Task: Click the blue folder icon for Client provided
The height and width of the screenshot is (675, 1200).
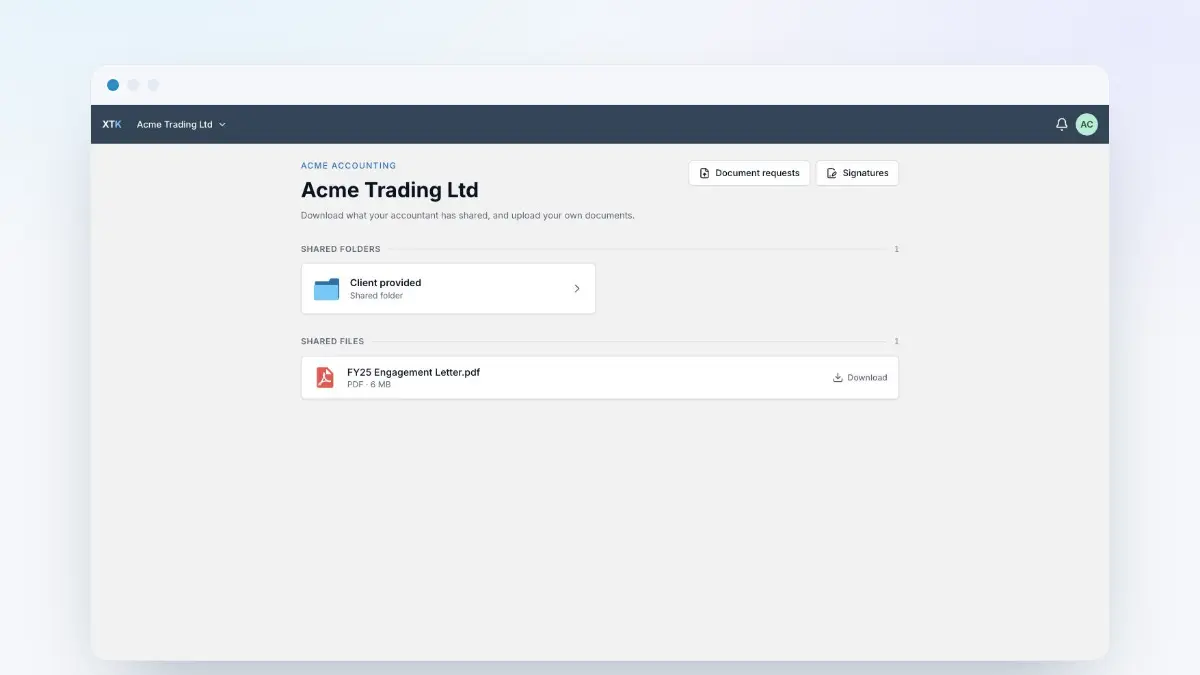Action: pos(326,289)
